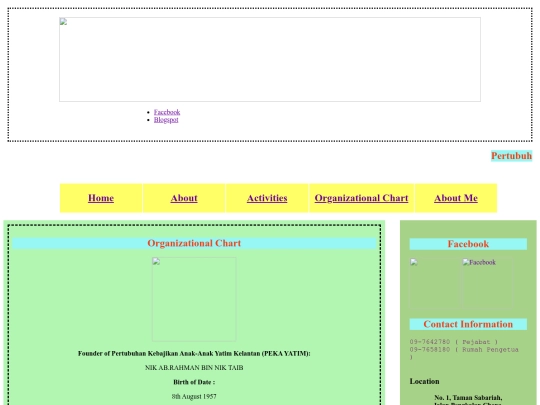This screenshot has width=540, height=405.
Task: Click the broken header banner image
Action: click(x=270, y=60)
